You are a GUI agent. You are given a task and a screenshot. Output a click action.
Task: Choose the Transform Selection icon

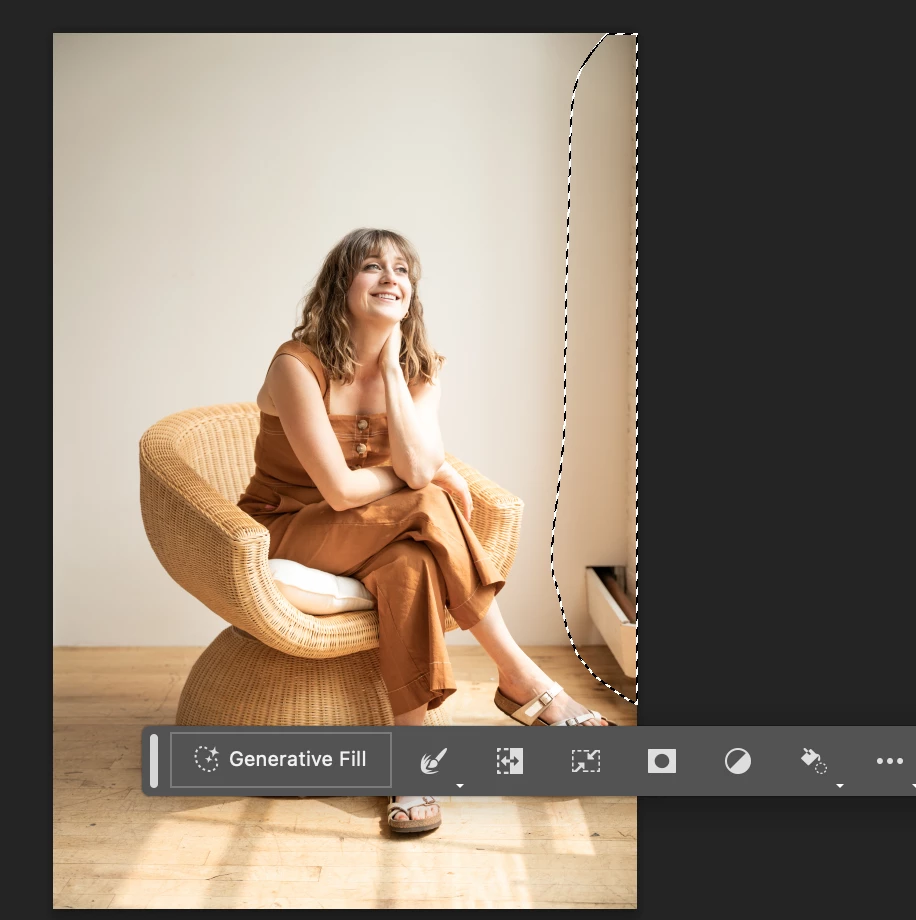click(586, 761)
